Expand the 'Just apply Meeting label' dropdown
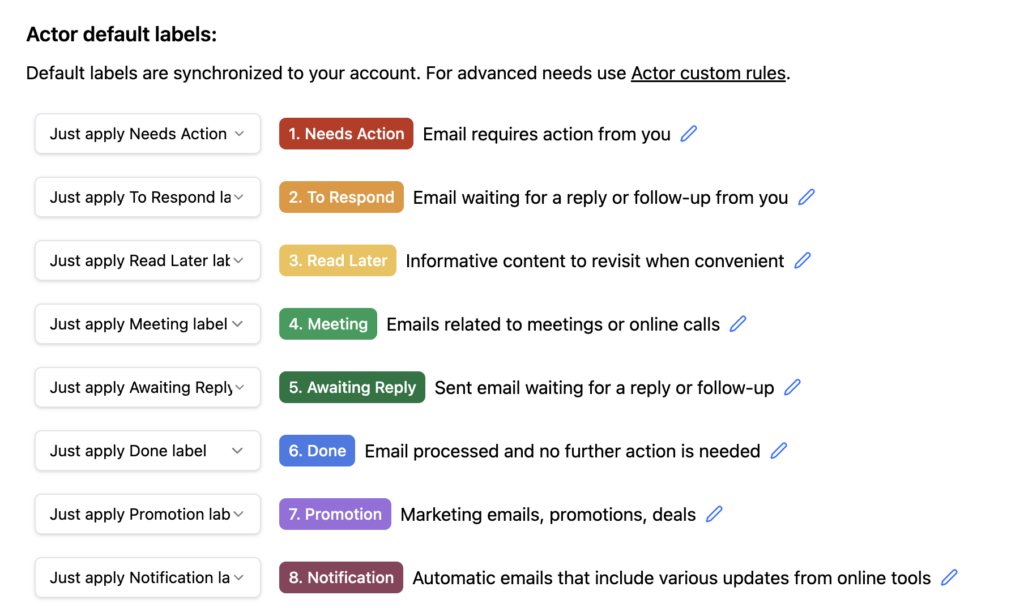 (x=147, y=324)
